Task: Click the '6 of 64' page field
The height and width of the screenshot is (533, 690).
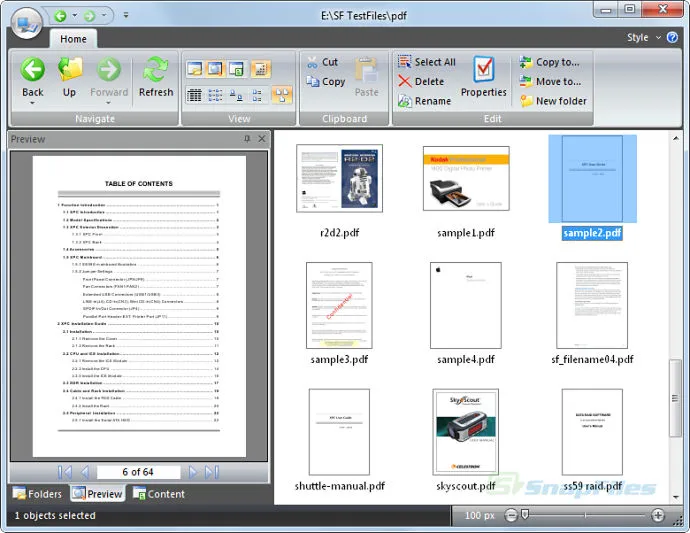Action: tap(138, 472)
